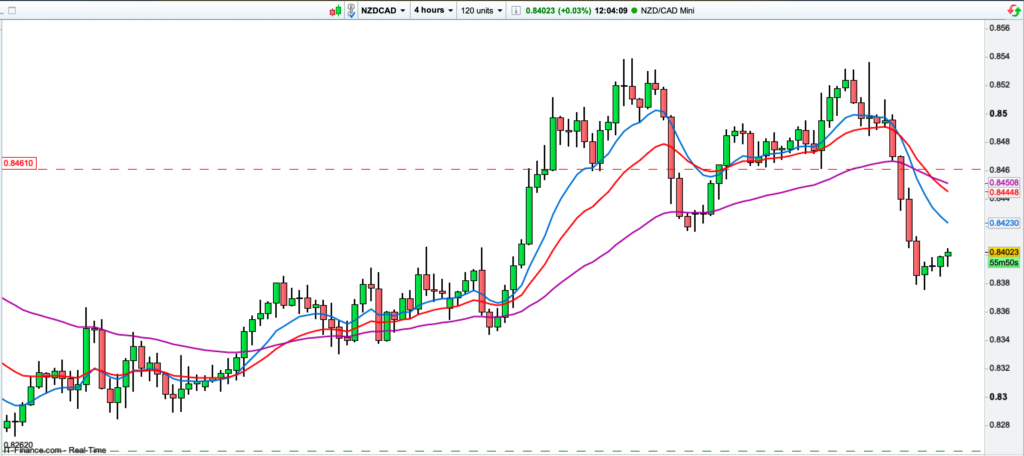Open the 4 hours timeframe dropdown

(x=431, y=10)
